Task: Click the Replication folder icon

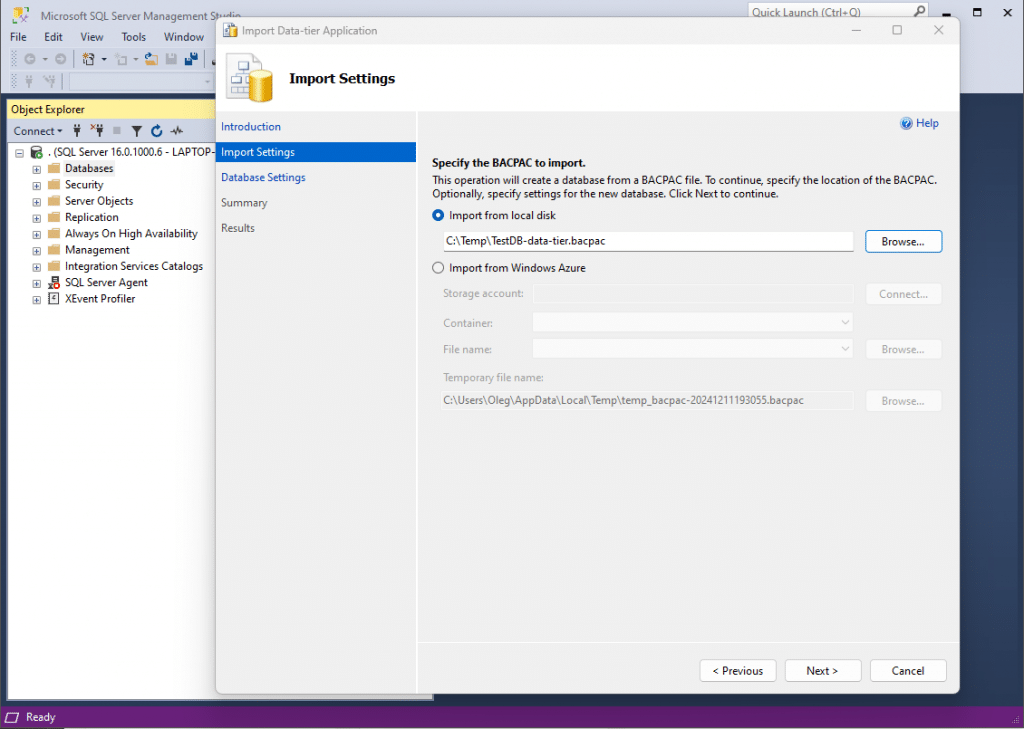Action: click(x=54, y=218)
